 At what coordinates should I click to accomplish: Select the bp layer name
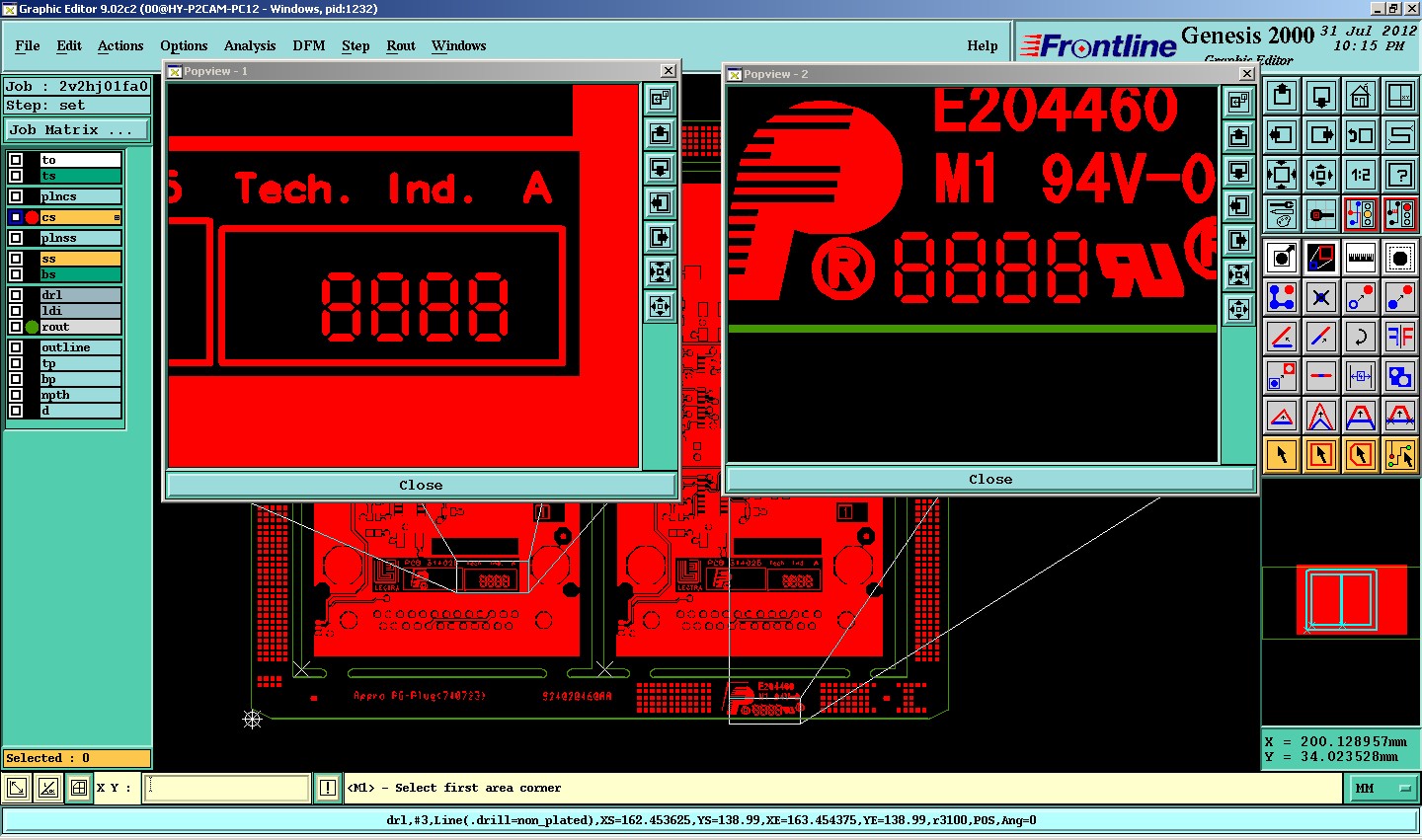[x=81, y=379]
